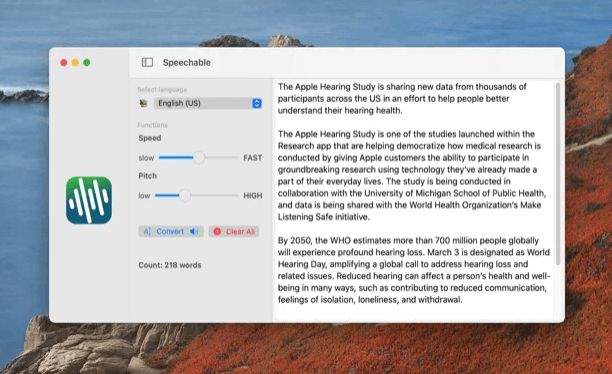Clear all text with Clear All
The height and width of the screenshot is (374, 612).
click(x=234, y=232)
